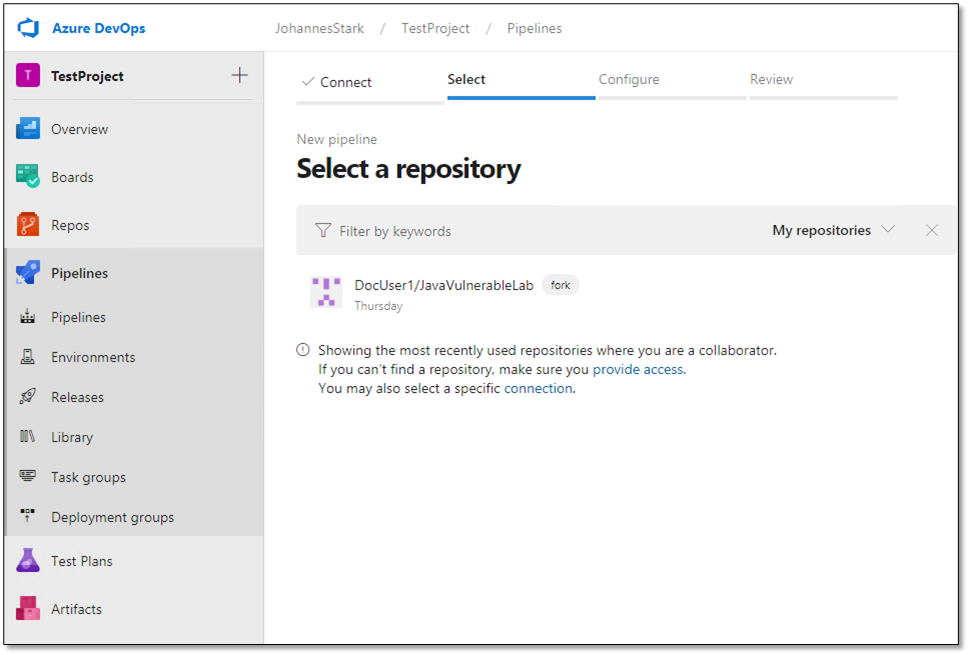The height and width of the screenshot is (655, 969).
Task: Open the TestProject avatar icon
Action: [x=28, y=75]
